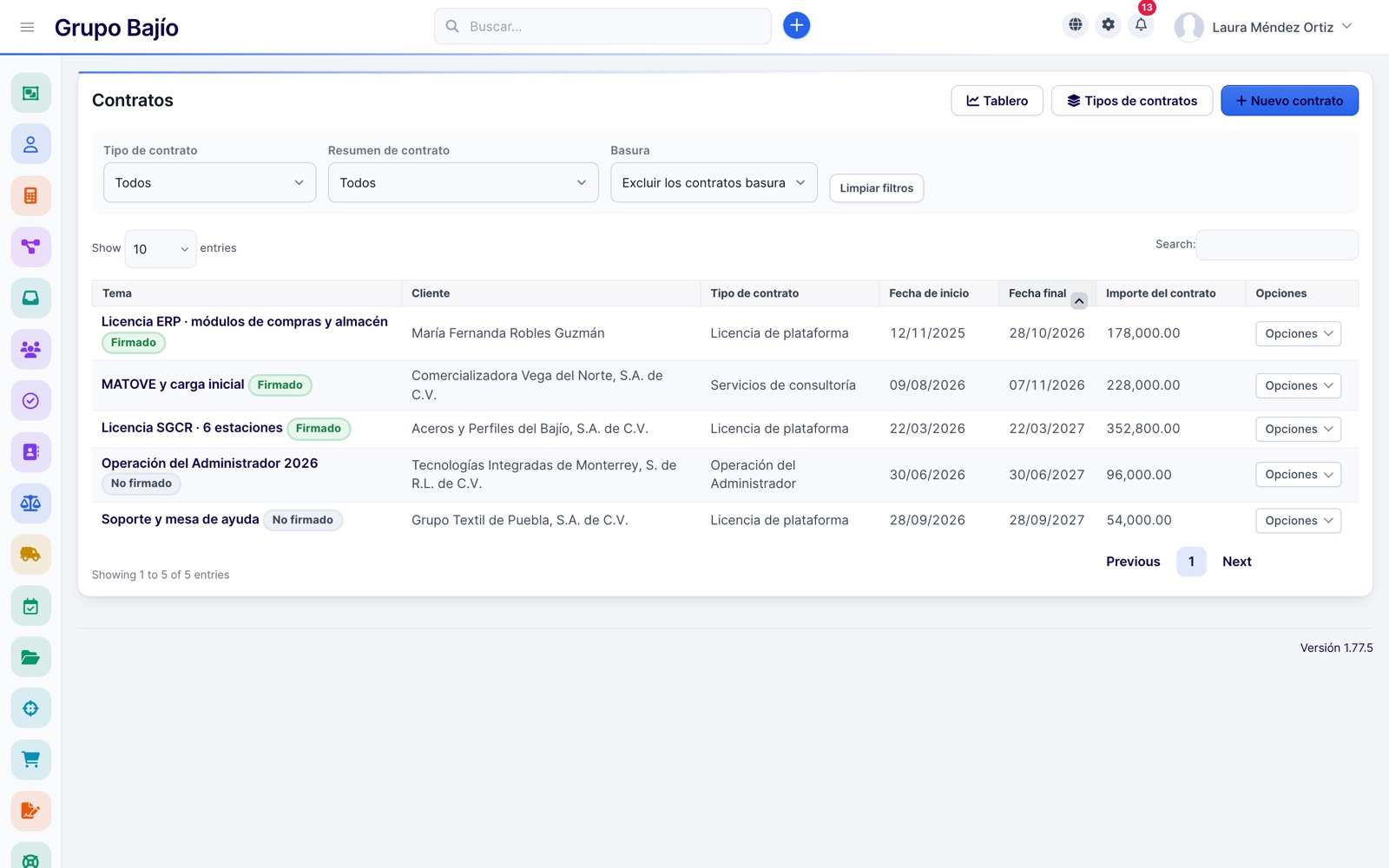The width and height of the screenshot is (1389, 868).
Task: Open the calculator sidebar icon
Action: 30,195
